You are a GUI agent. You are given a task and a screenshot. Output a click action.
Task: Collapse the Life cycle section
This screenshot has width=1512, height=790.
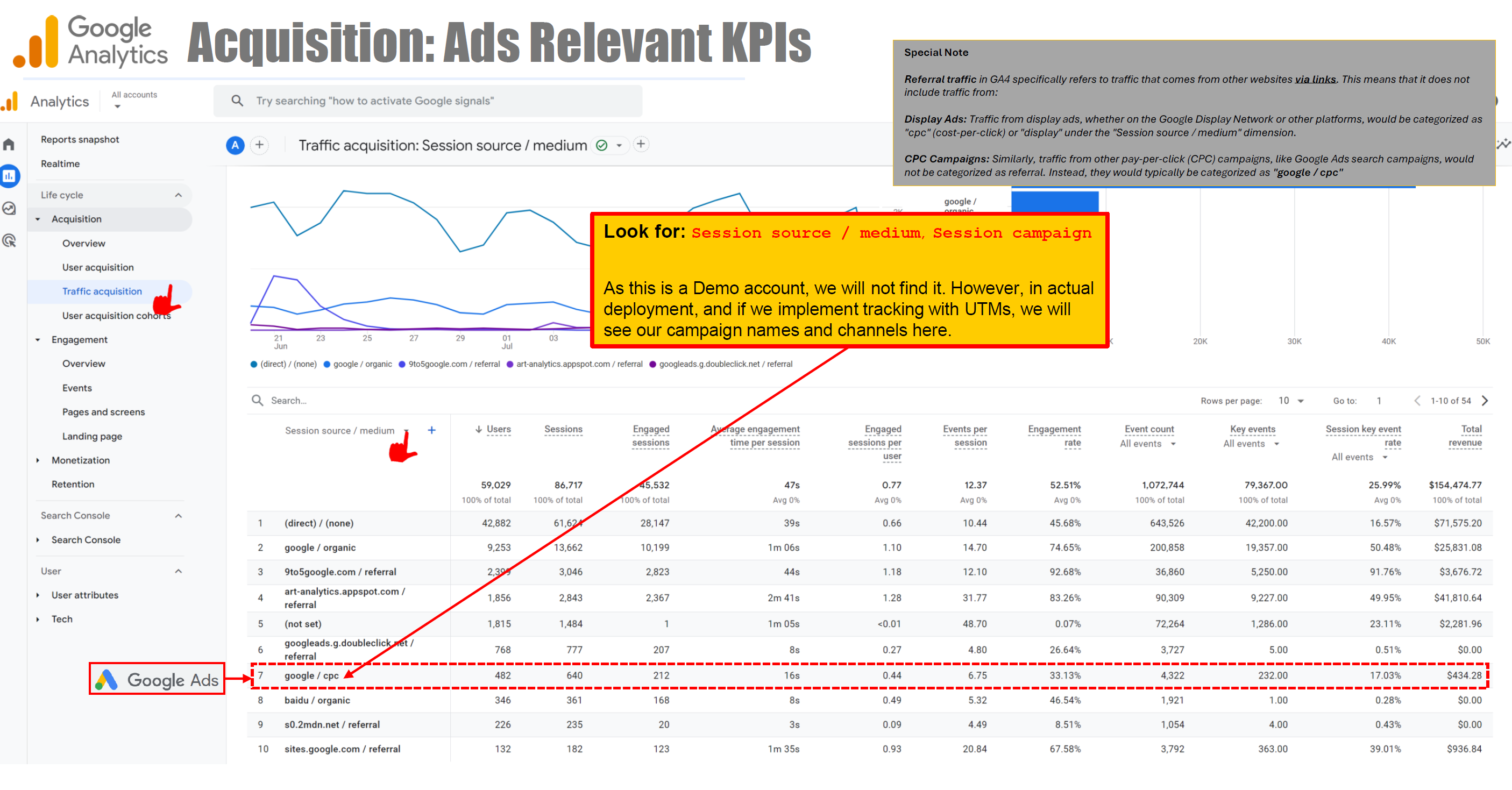tap(179, 195)
